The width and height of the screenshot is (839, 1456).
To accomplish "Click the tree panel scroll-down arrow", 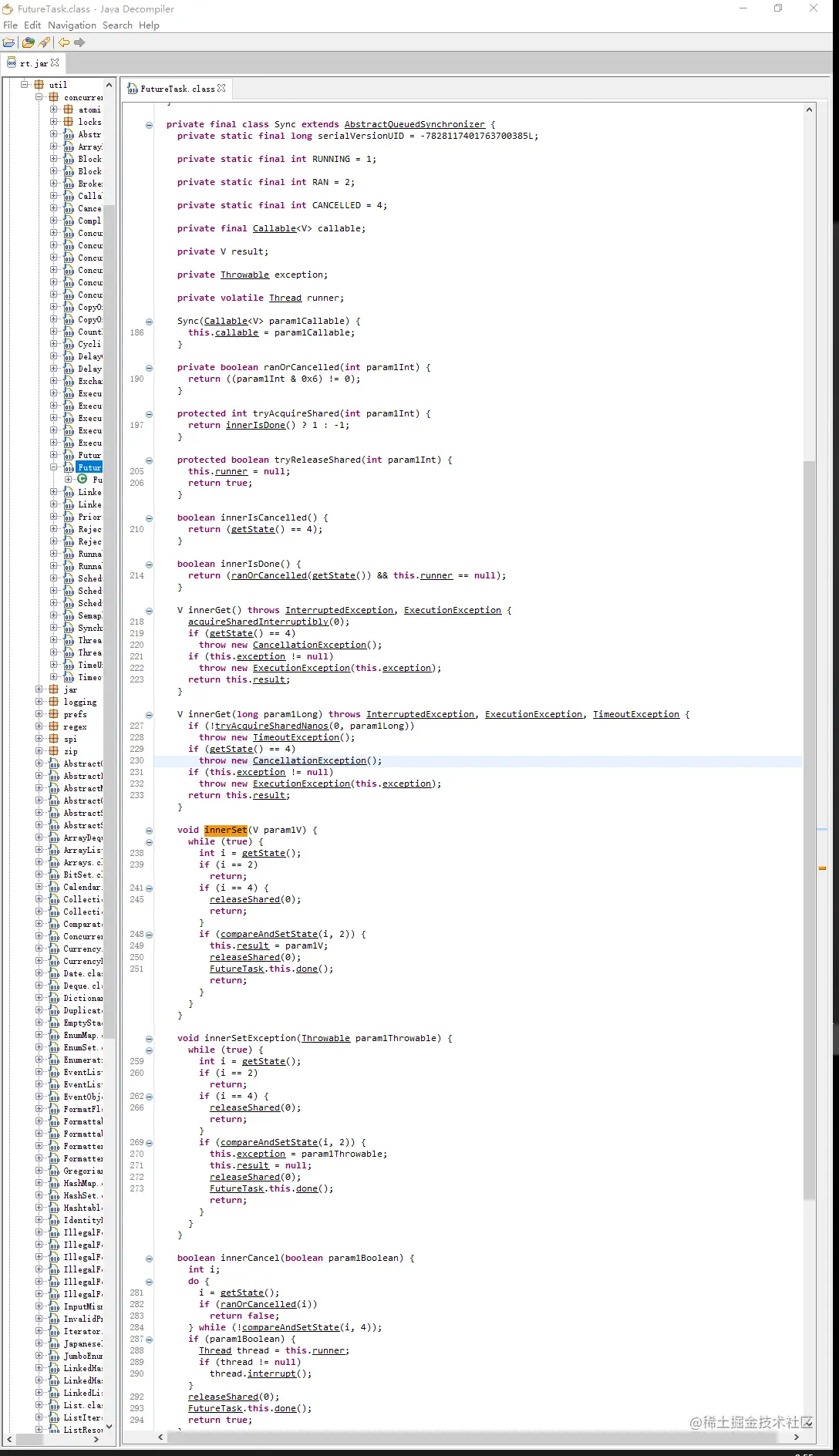I will tap(109, 1426).
